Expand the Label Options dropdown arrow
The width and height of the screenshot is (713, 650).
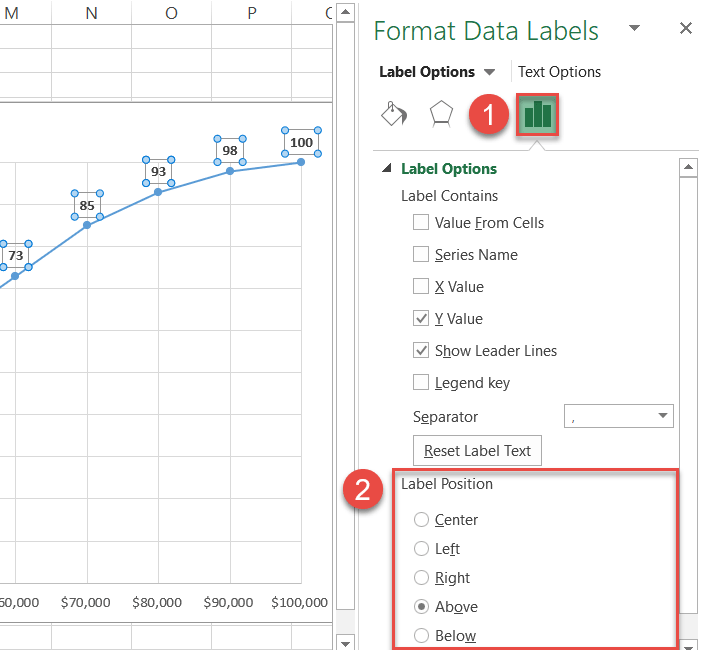coord(489,72)
